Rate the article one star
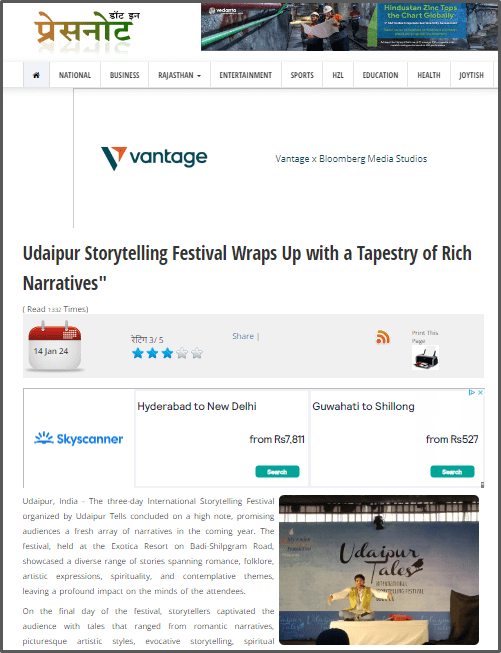This screenshot has height=653, width=501. pyautogui.click(x=137, y=354)
